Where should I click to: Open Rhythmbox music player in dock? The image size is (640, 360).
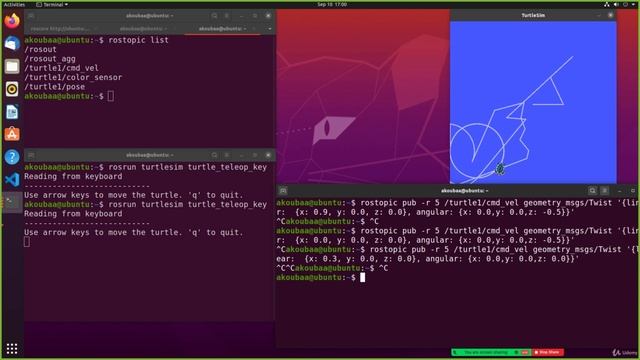12,89
